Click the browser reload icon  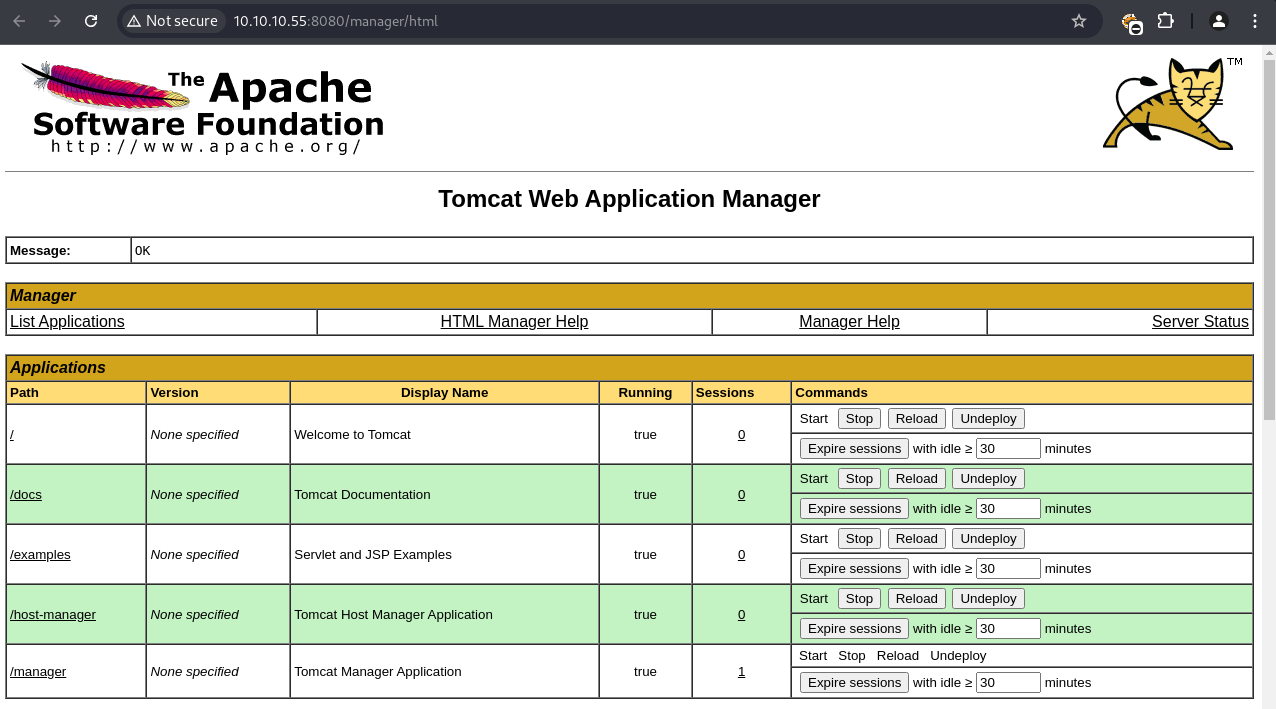pos(91,21)
